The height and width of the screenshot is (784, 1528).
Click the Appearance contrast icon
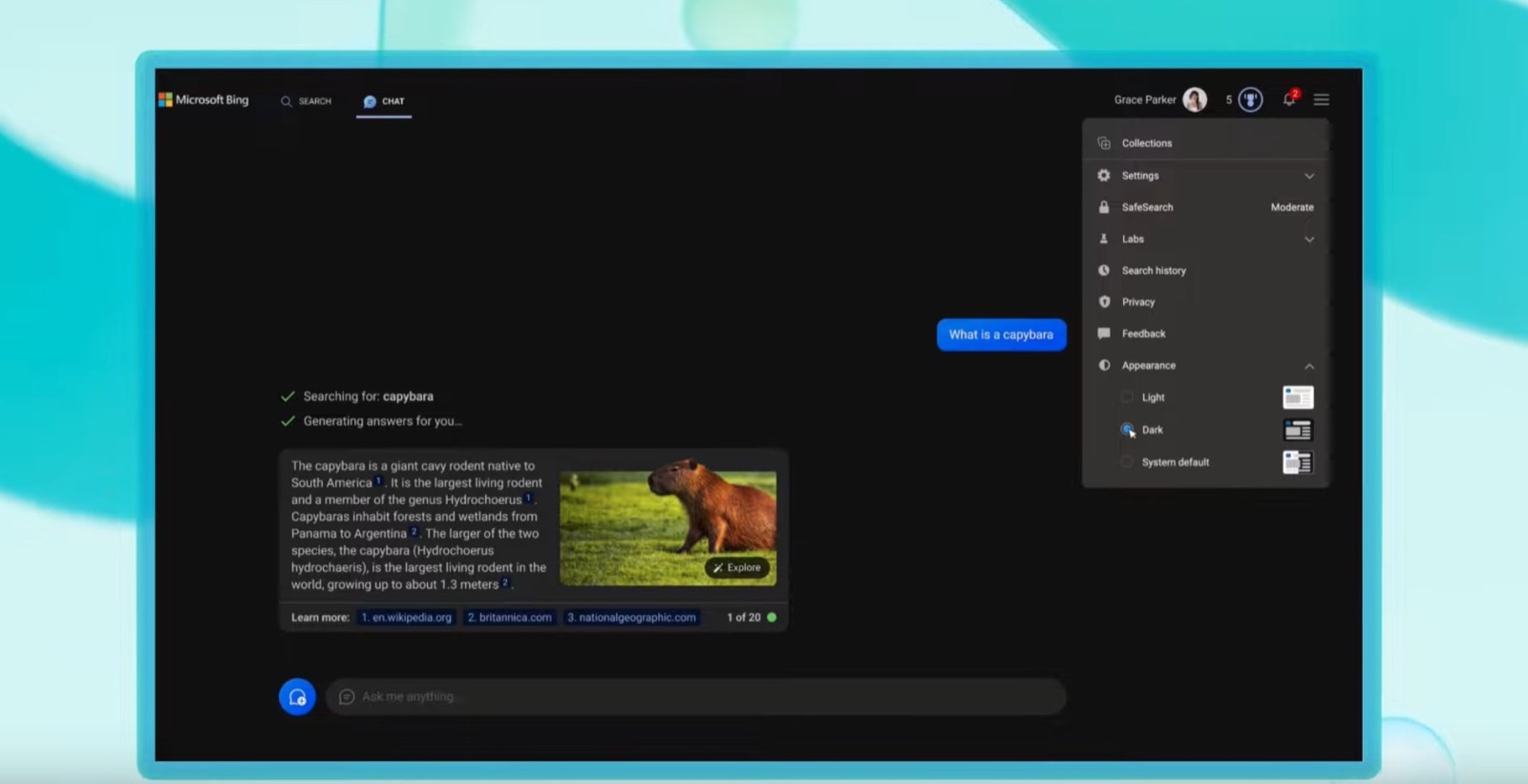click(x=1104, y=365)
